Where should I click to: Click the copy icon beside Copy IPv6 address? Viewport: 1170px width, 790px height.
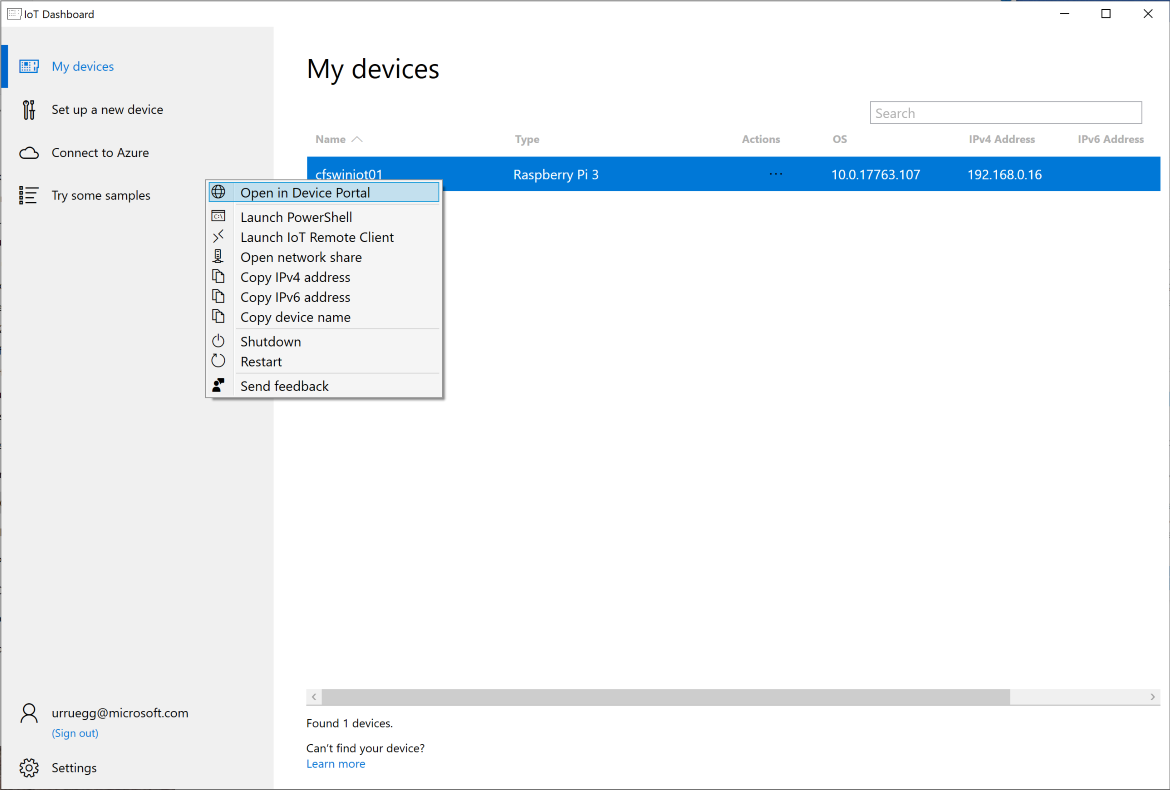[218, 297]
